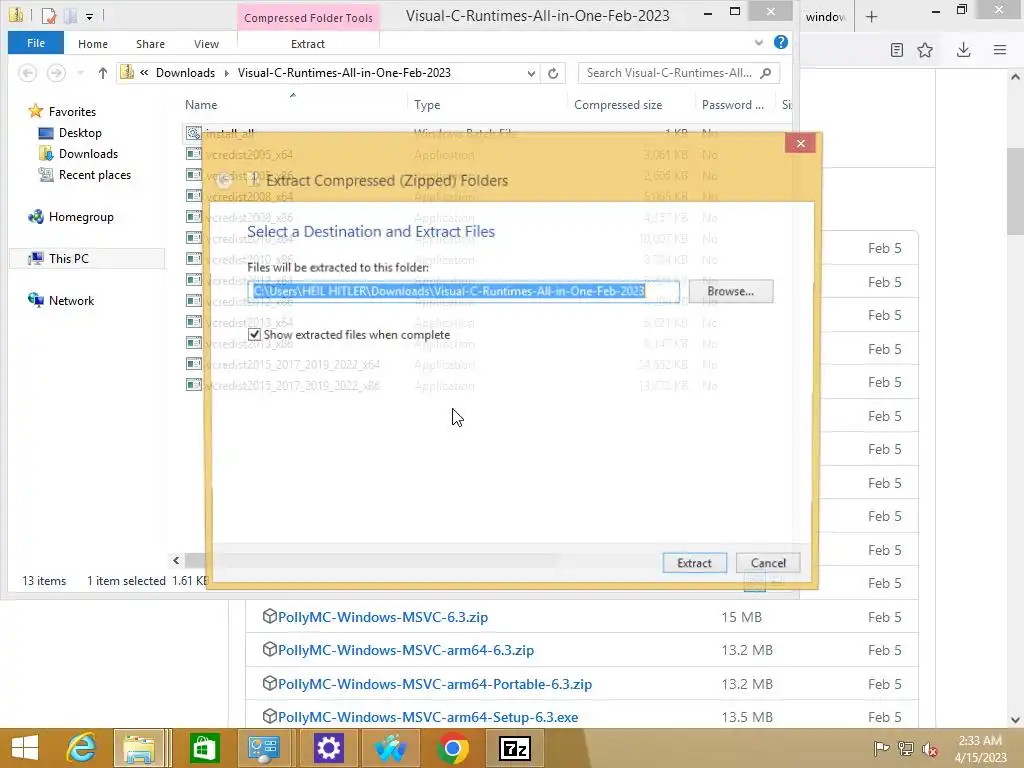
Task: Launch Chrome from the taskbar
Action: pyautogui.click(x=453, y=748)
